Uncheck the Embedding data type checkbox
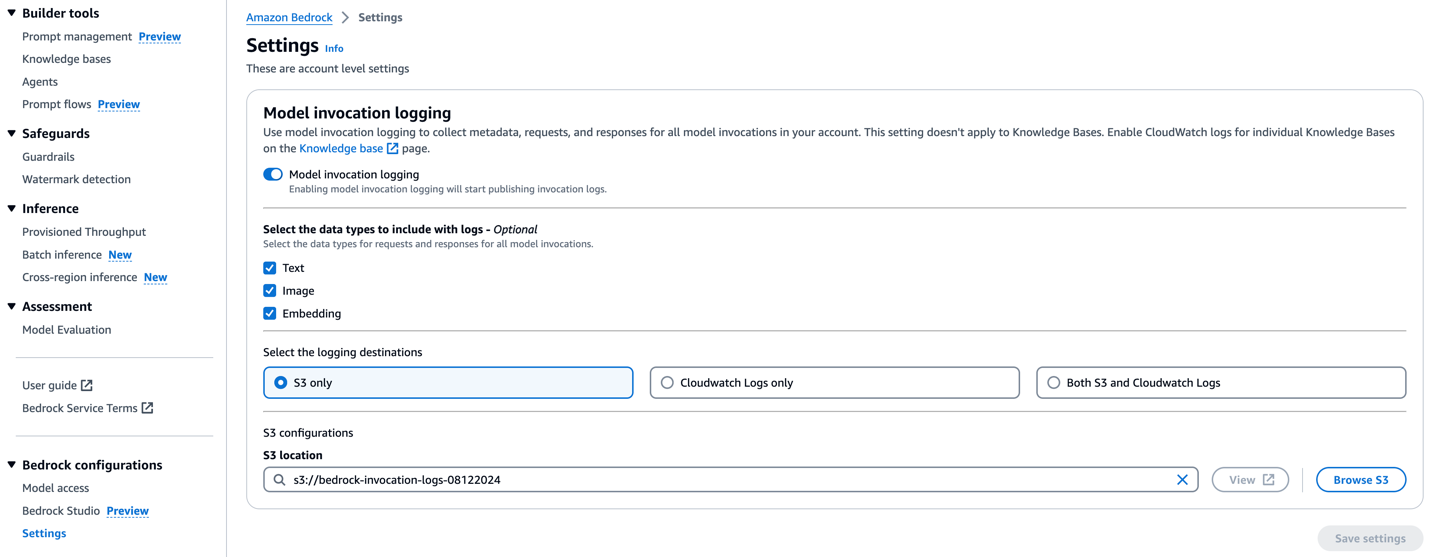 [270, 314]
